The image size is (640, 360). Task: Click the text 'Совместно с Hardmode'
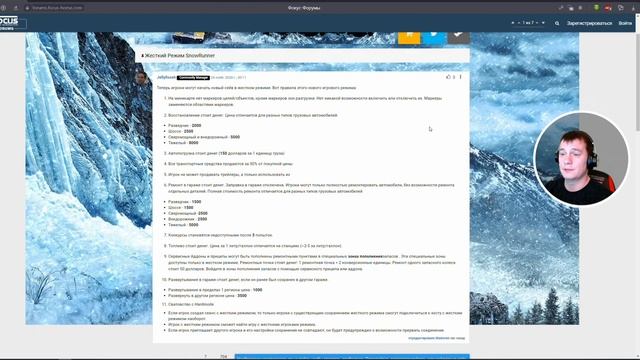[191, 304]
